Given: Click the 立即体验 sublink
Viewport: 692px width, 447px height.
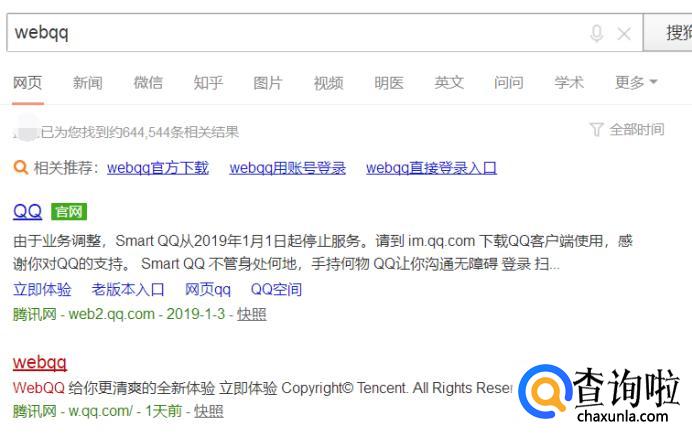Looking at the screenshot, I should coord(42,289).
